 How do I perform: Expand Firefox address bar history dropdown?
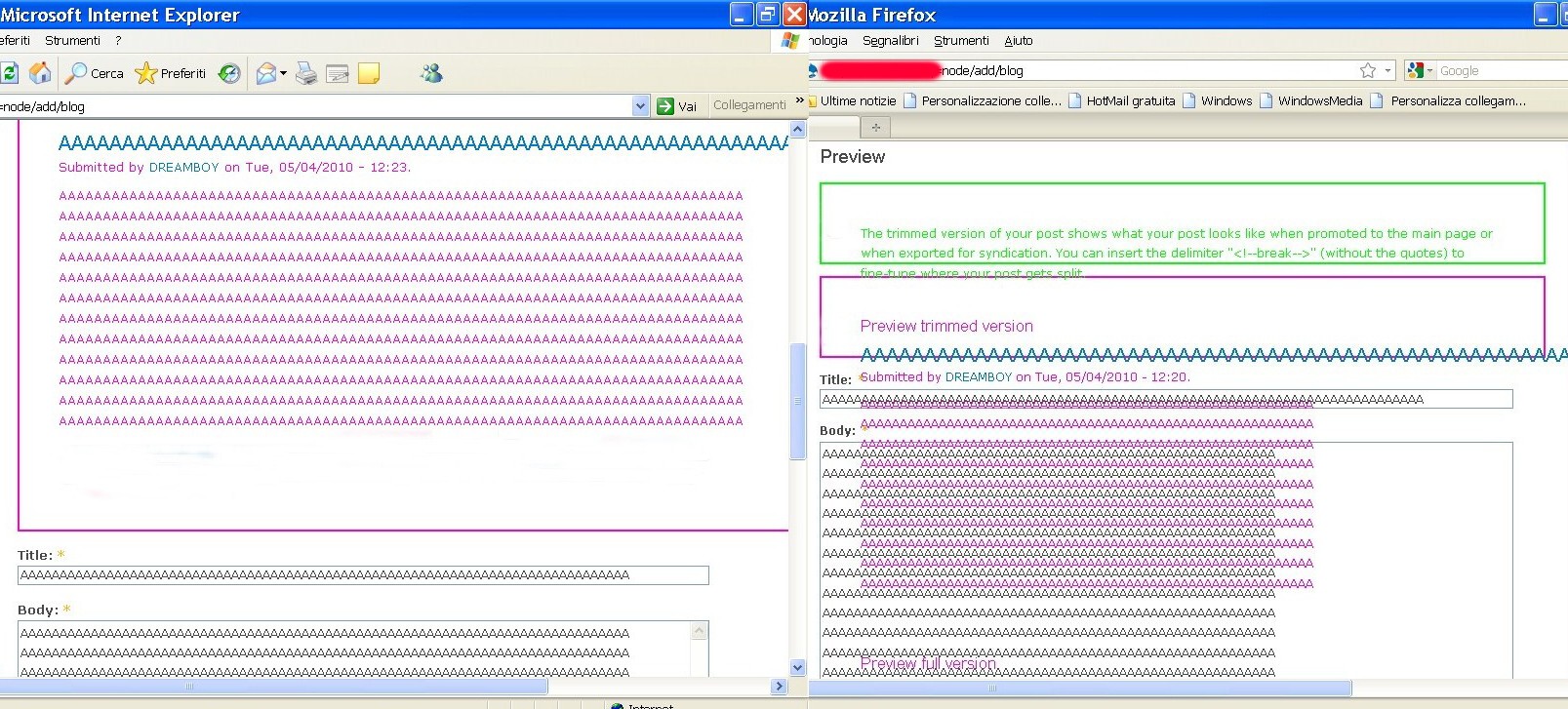pos(1387,70)
